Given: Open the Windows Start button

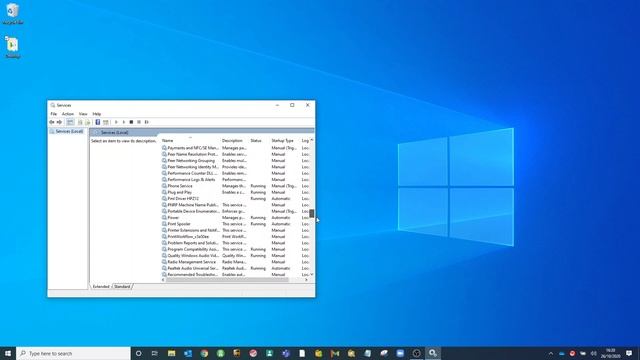Looking at the screenshot, I should 8,353.
